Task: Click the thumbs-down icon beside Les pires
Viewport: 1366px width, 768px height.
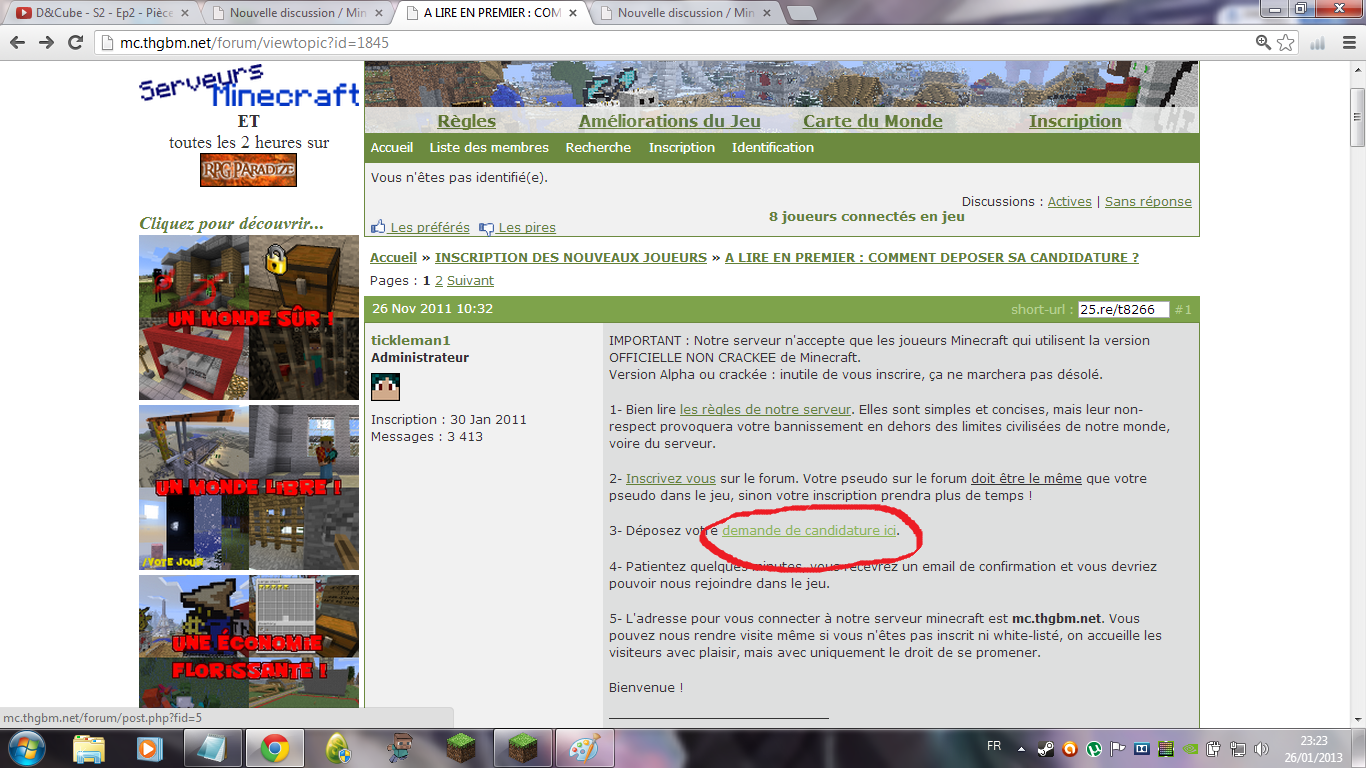Action: [x=486, y=227]
